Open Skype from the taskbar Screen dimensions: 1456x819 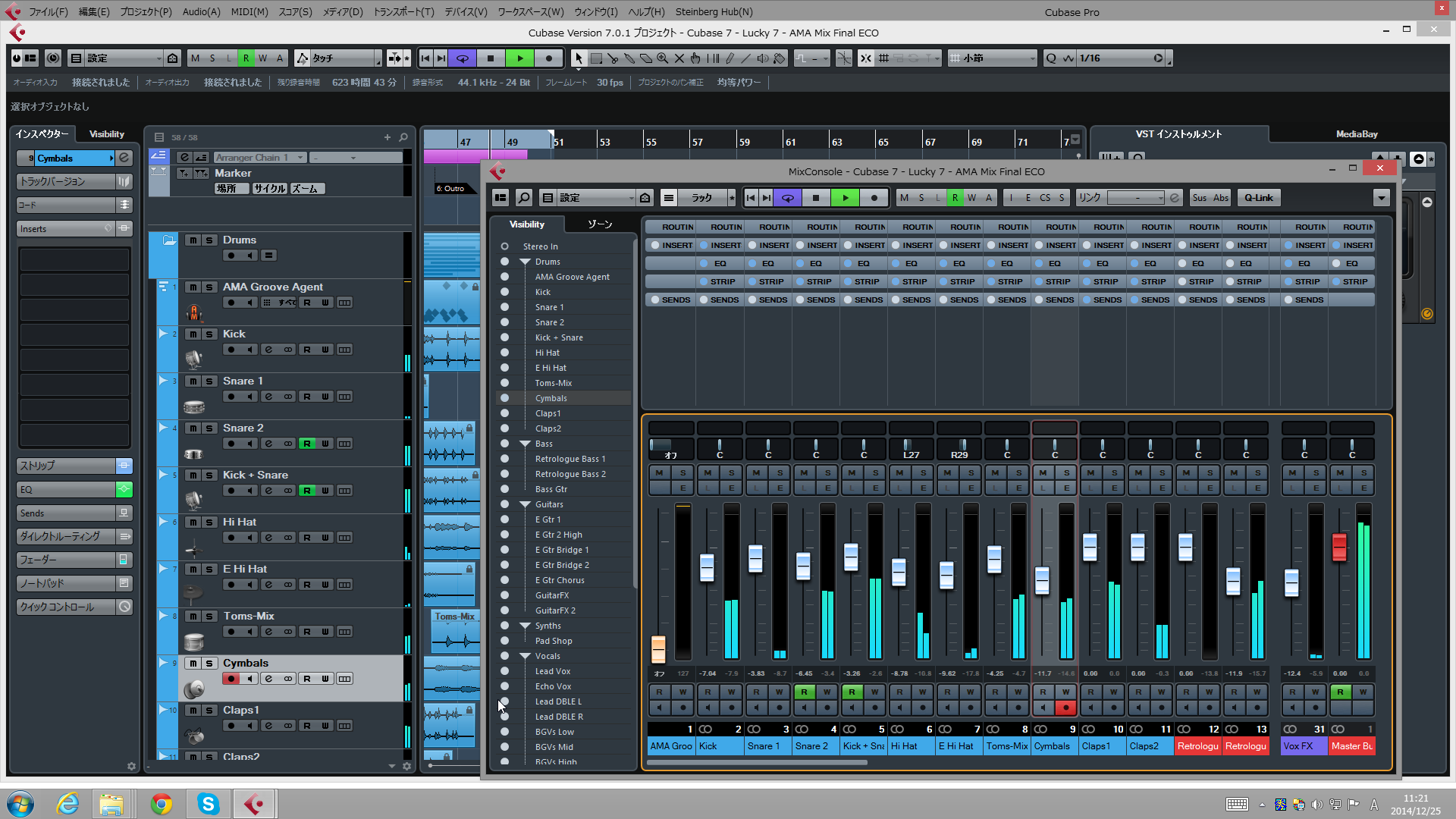tap(208, 804)
